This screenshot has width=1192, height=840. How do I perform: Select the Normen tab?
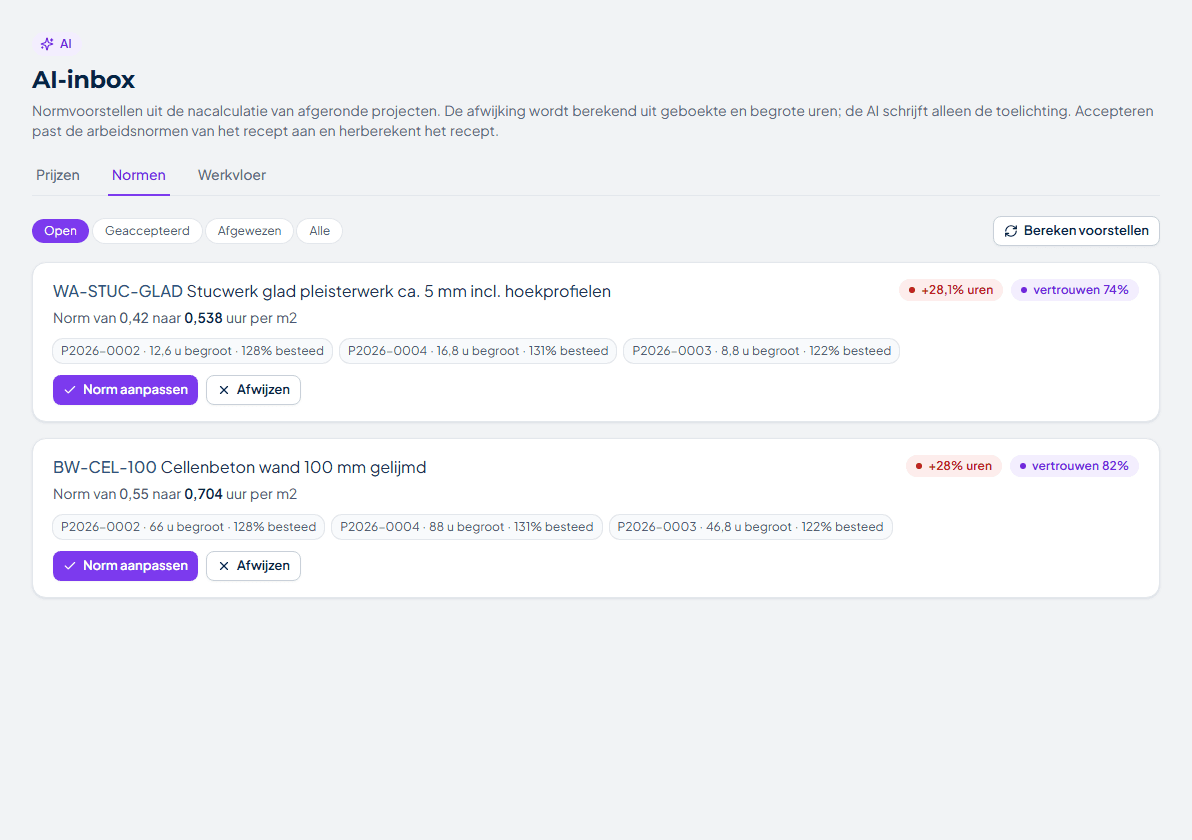[x=138, y=176]
